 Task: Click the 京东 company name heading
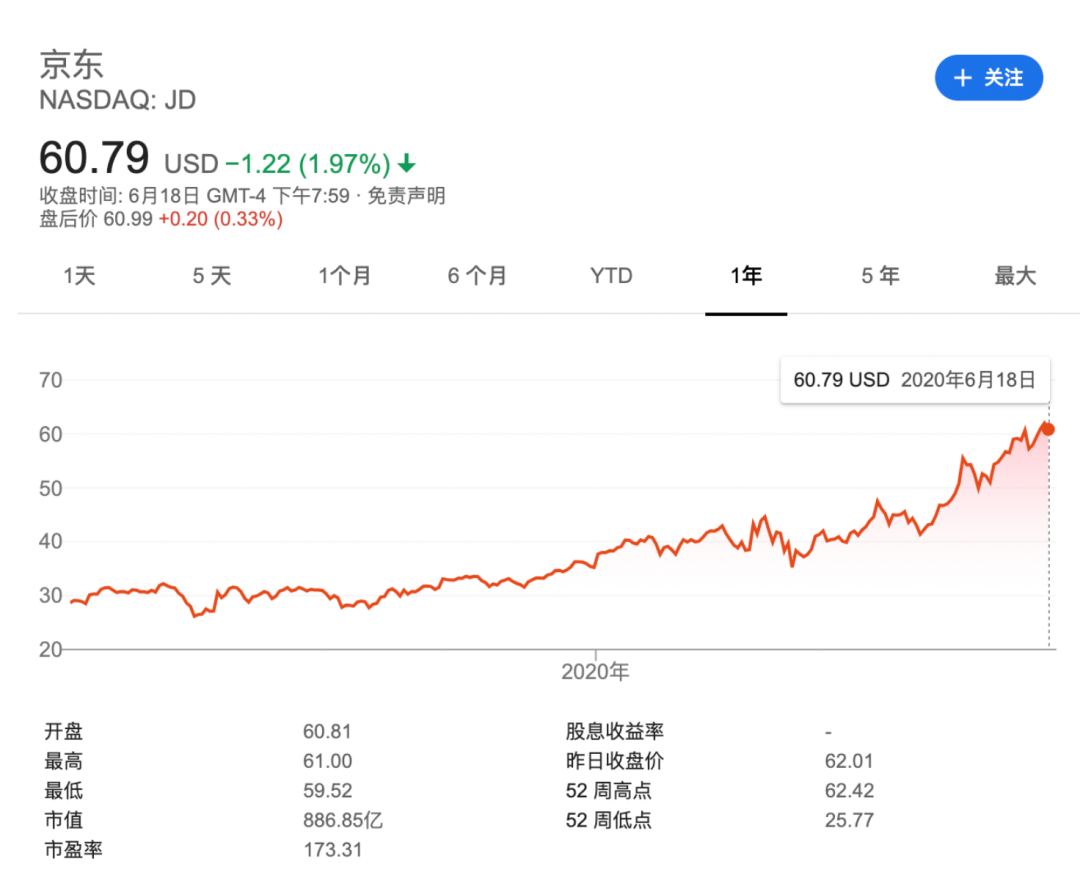(x=71, y=64)
